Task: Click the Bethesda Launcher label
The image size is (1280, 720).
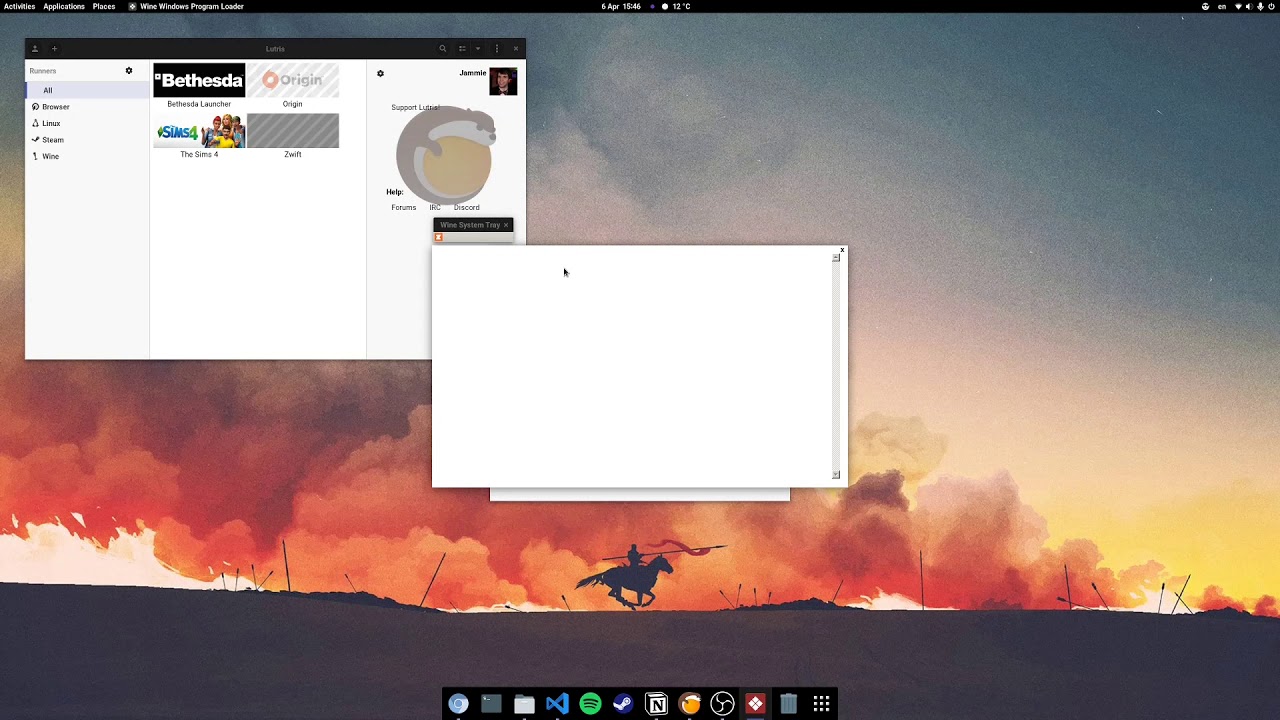Action: 199,104
